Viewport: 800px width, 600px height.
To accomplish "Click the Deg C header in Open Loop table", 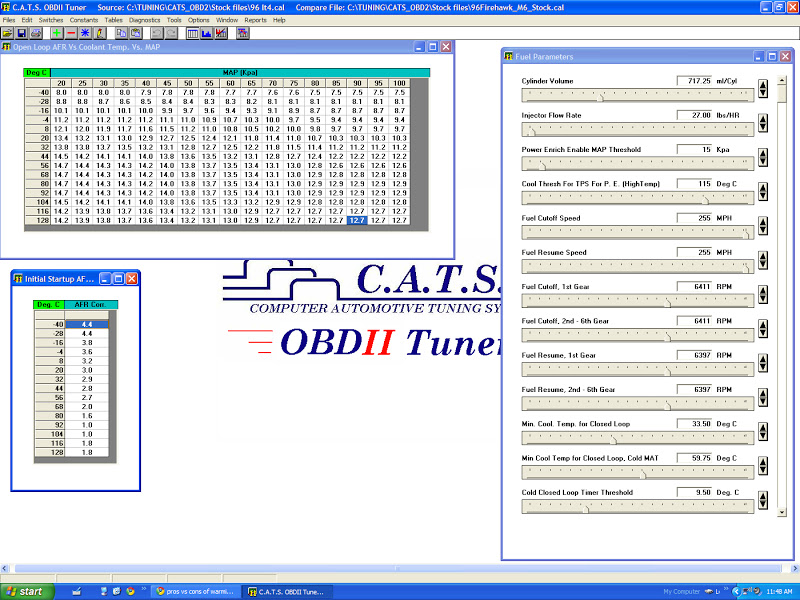I will [37, 72].
